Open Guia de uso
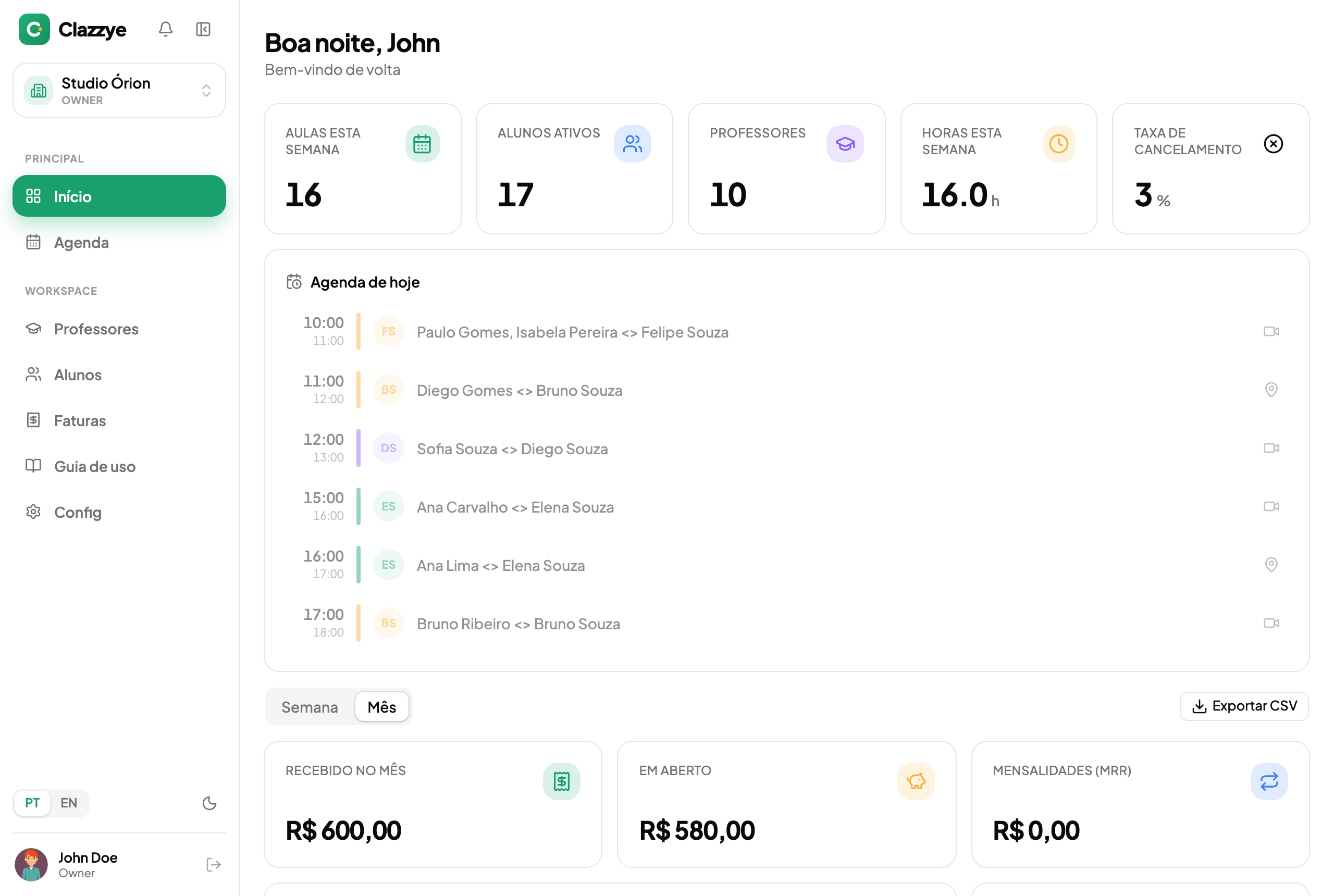 119,466
